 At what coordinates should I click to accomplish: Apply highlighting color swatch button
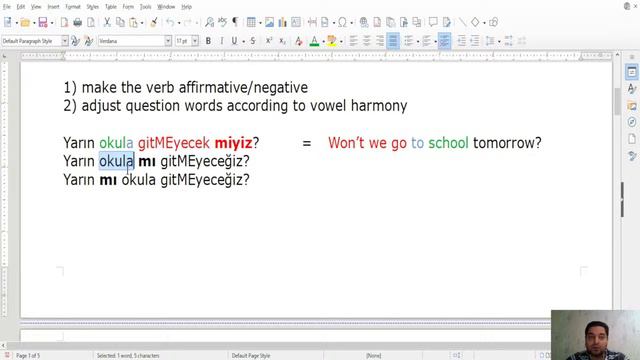tap(332, 41)
